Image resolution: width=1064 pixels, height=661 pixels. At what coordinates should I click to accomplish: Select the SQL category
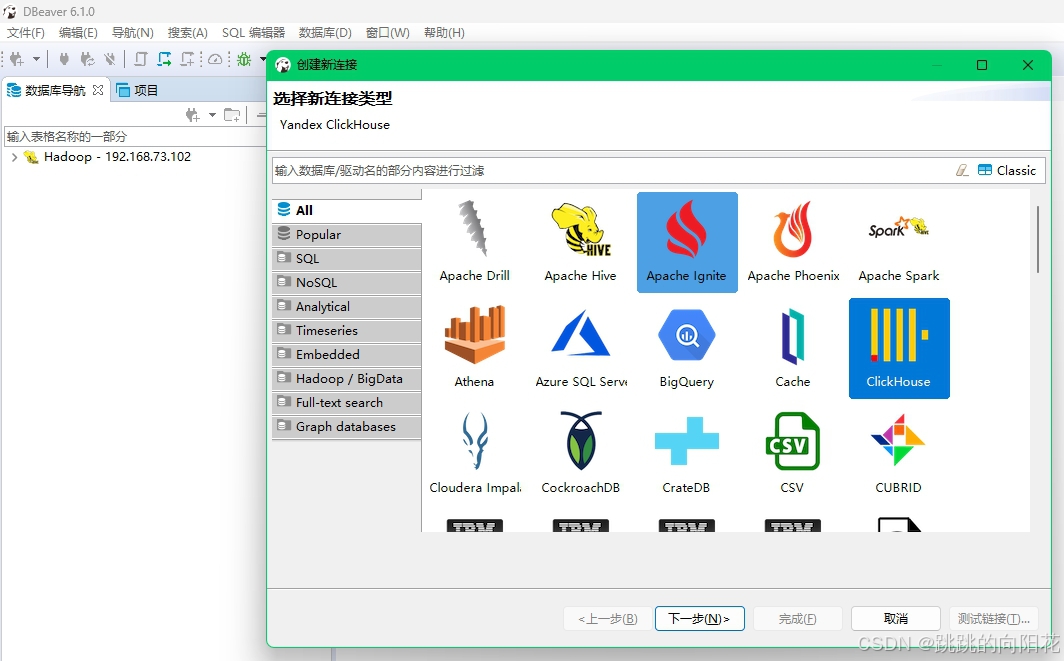[x=347, y=259]
